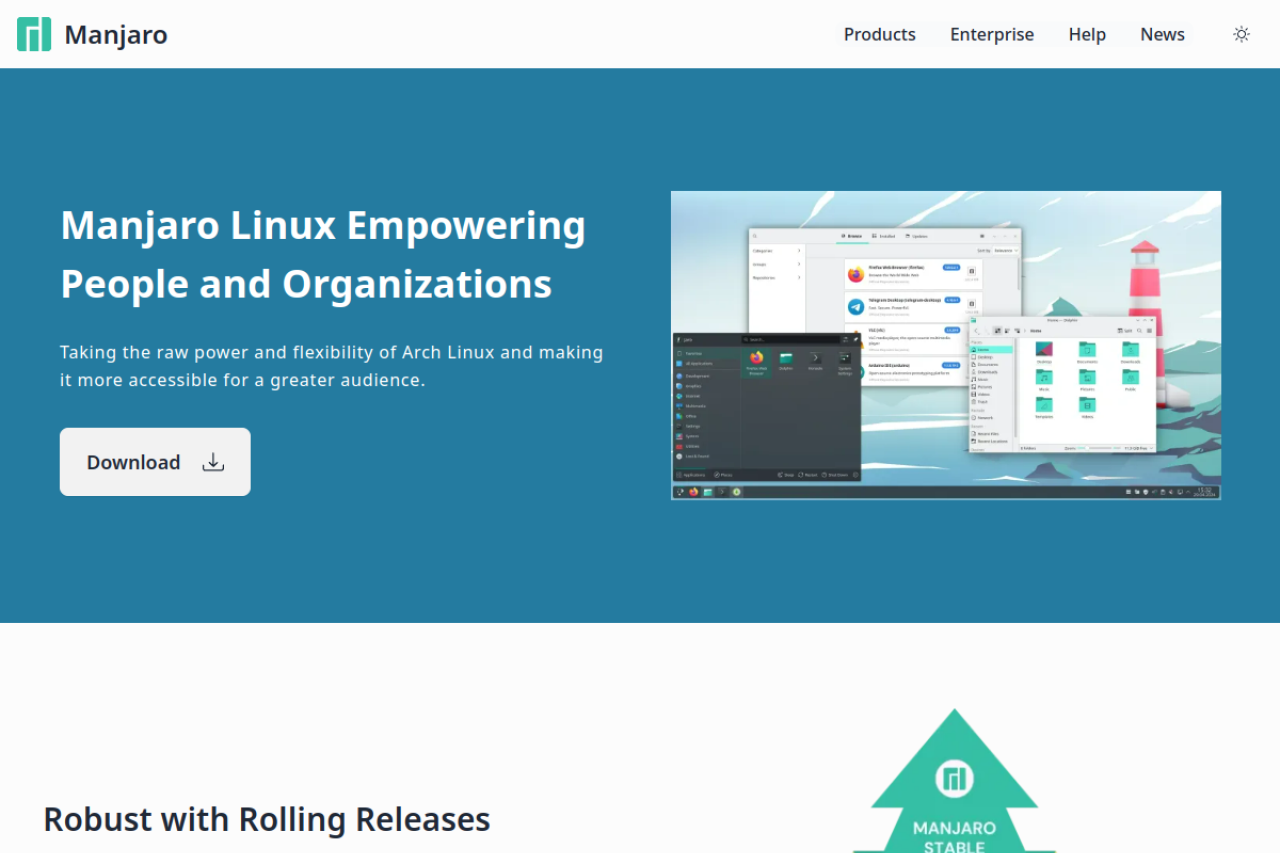Launch Konsole from the application launcher
This screenshot has width=1280, height=853.
[816, 358]
